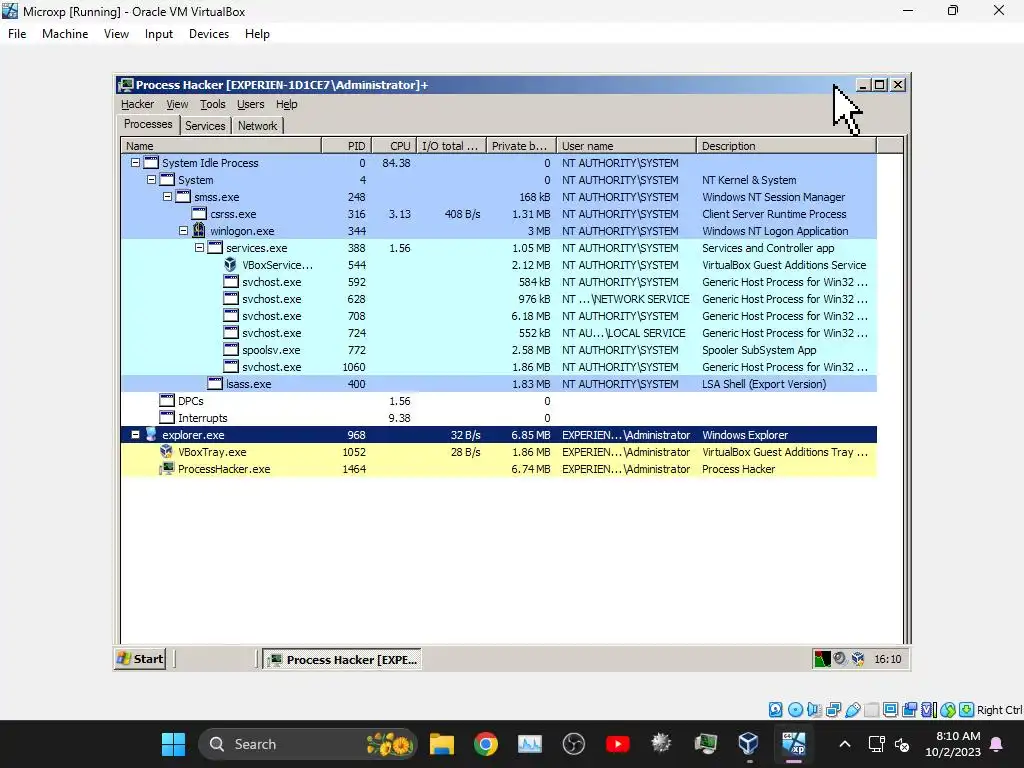Collapse the System process node

coord(152,180)
